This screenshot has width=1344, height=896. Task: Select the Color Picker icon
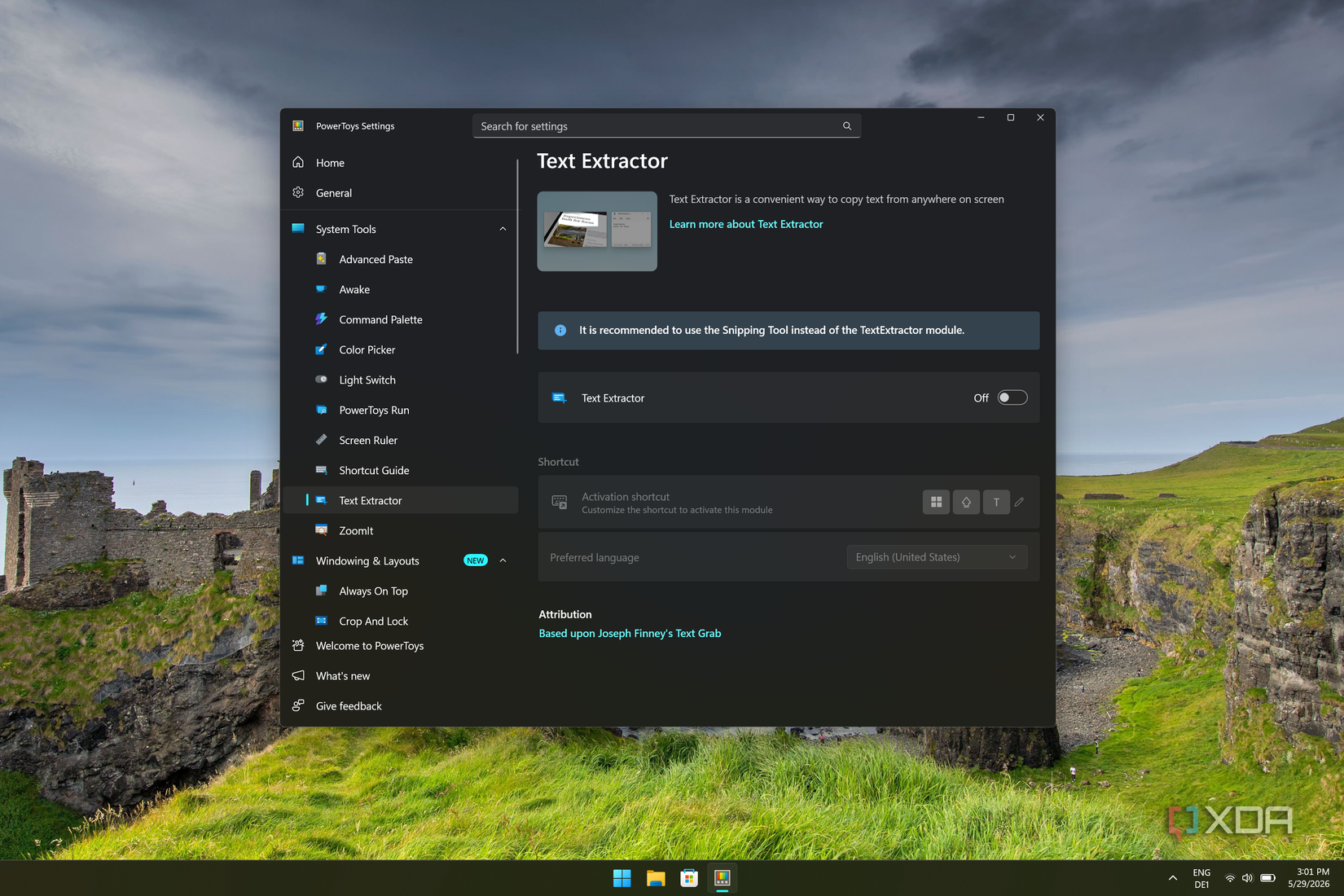[322, 349]
